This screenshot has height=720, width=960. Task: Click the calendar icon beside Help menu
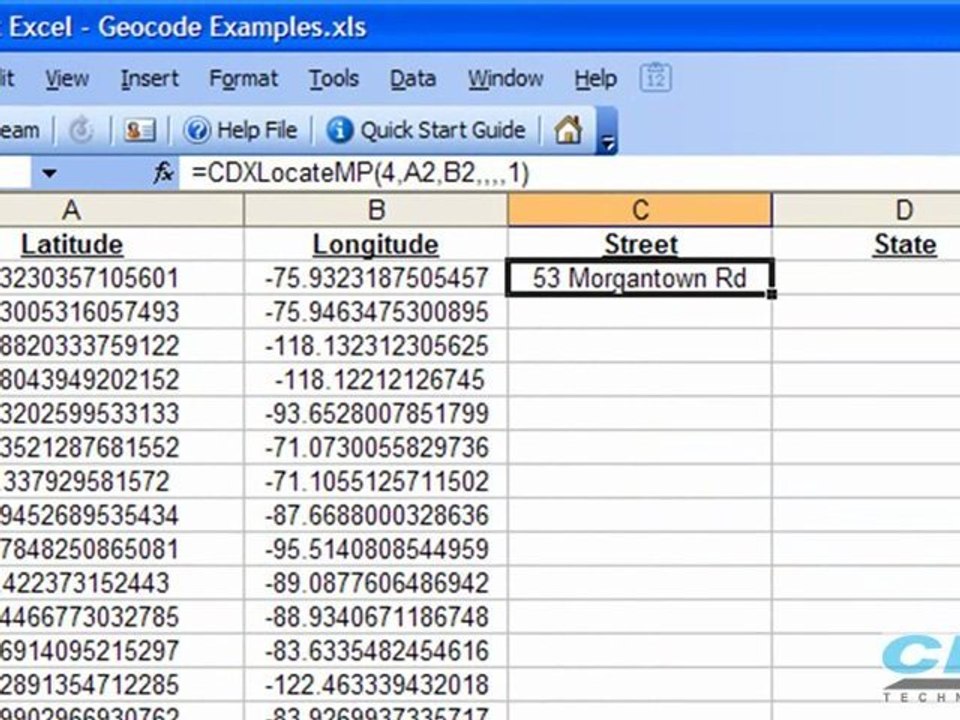click(655, 78)
